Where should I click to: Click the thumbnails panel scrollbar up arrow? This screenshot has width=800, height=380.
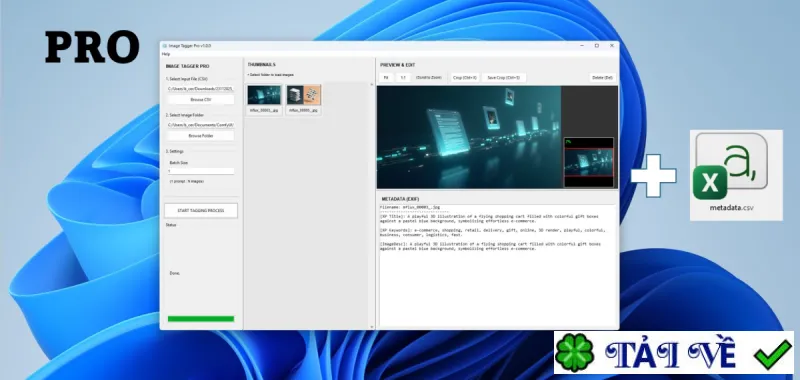tap(371, 85)
